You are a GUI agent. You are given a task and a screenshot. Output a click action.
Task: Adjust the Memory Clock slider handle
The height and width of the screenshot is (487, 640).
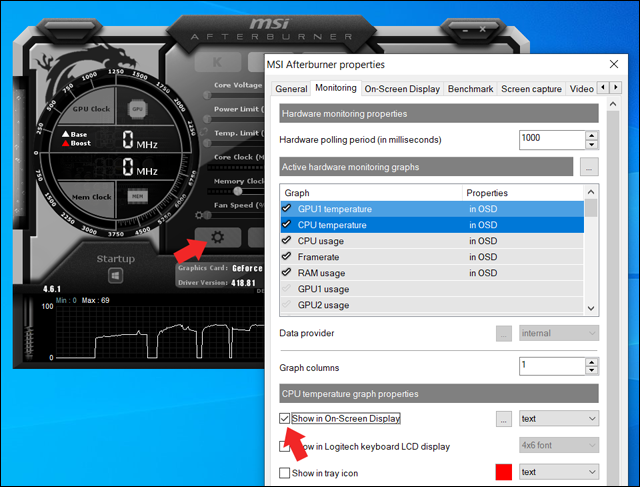238,191
